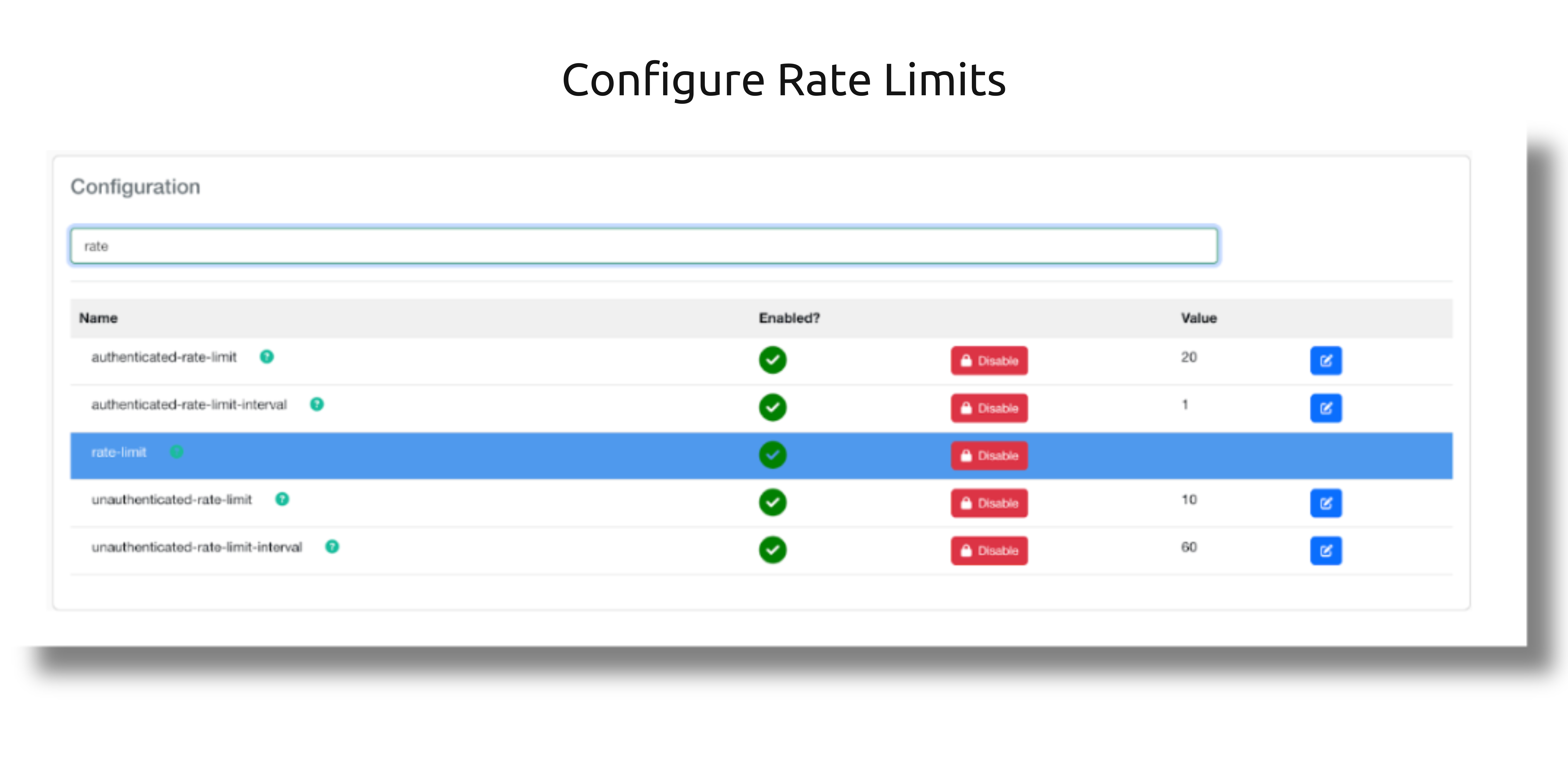Disable the authenticated-rate-limit-interval setting
The width and height of the screenshot is (1568, 784).
click(989, 408)
